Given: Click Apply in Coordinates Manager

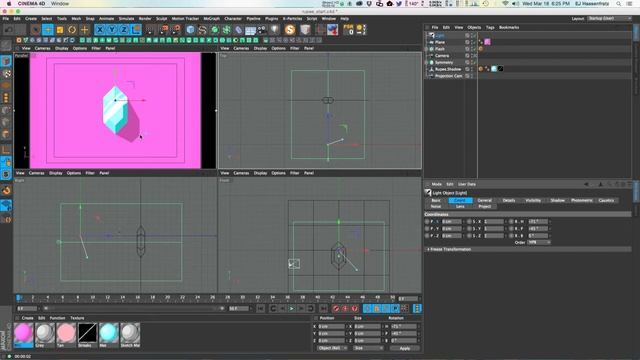Looking at the screenshot, I should (x=404, y=348).
